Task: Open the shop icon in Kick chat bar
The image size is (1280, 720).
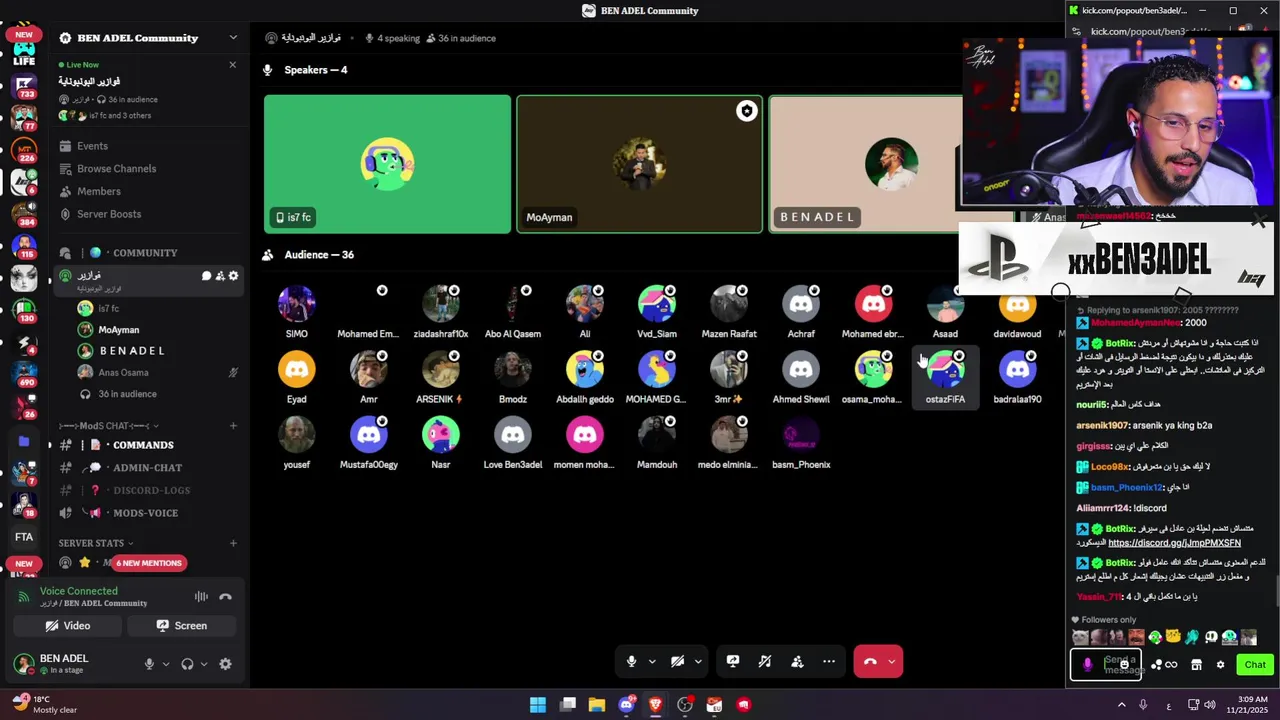Action: click(x=1196, y=665)
